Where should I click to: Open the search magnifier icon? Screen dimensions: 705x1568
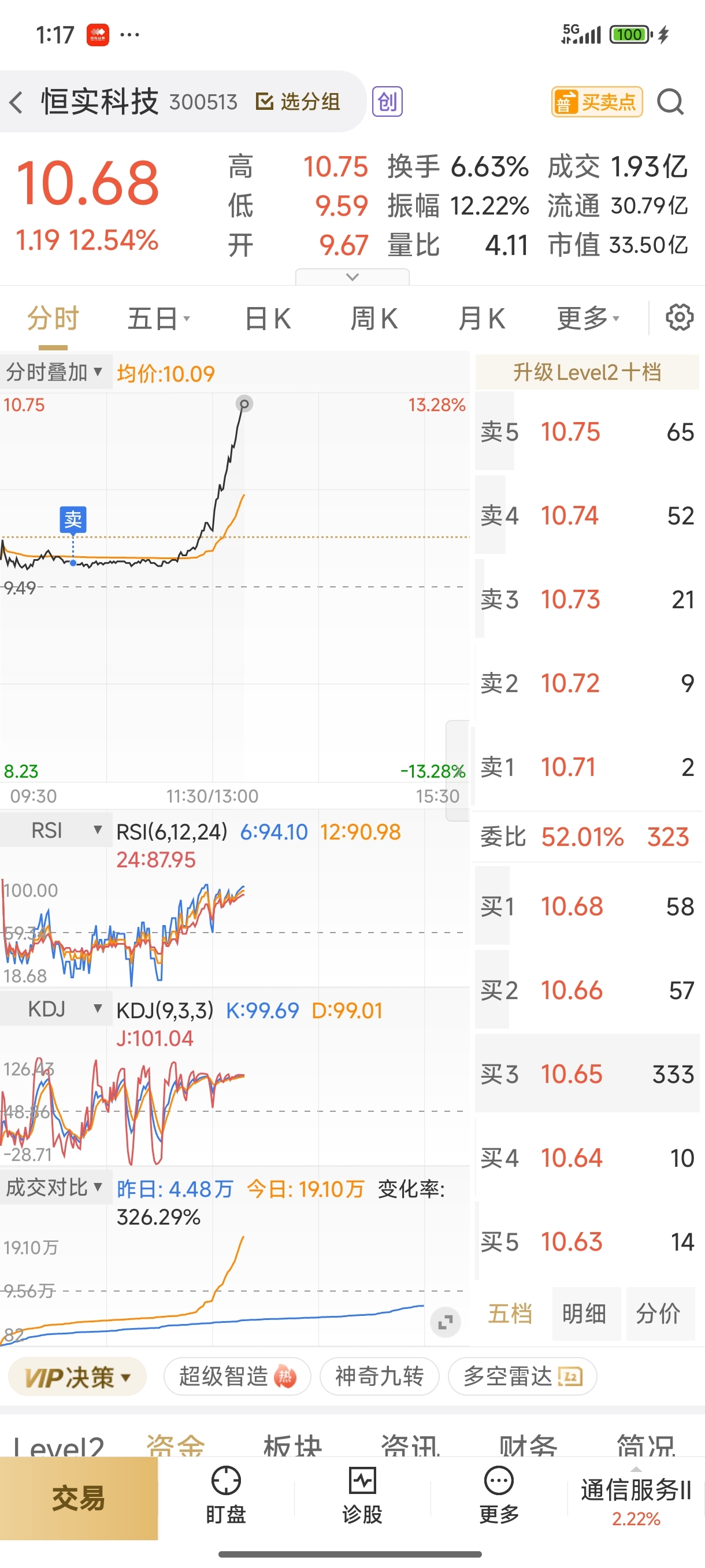point(670,102)
